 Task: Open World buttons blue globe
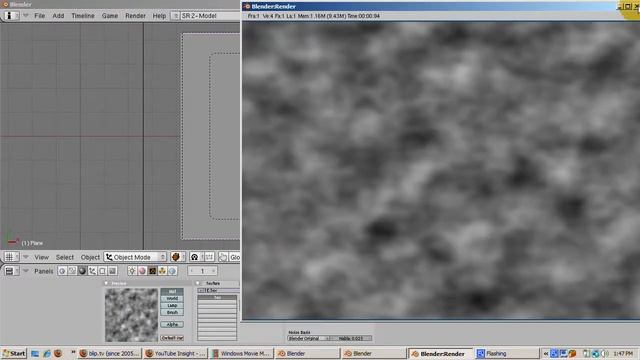[172, 271]
